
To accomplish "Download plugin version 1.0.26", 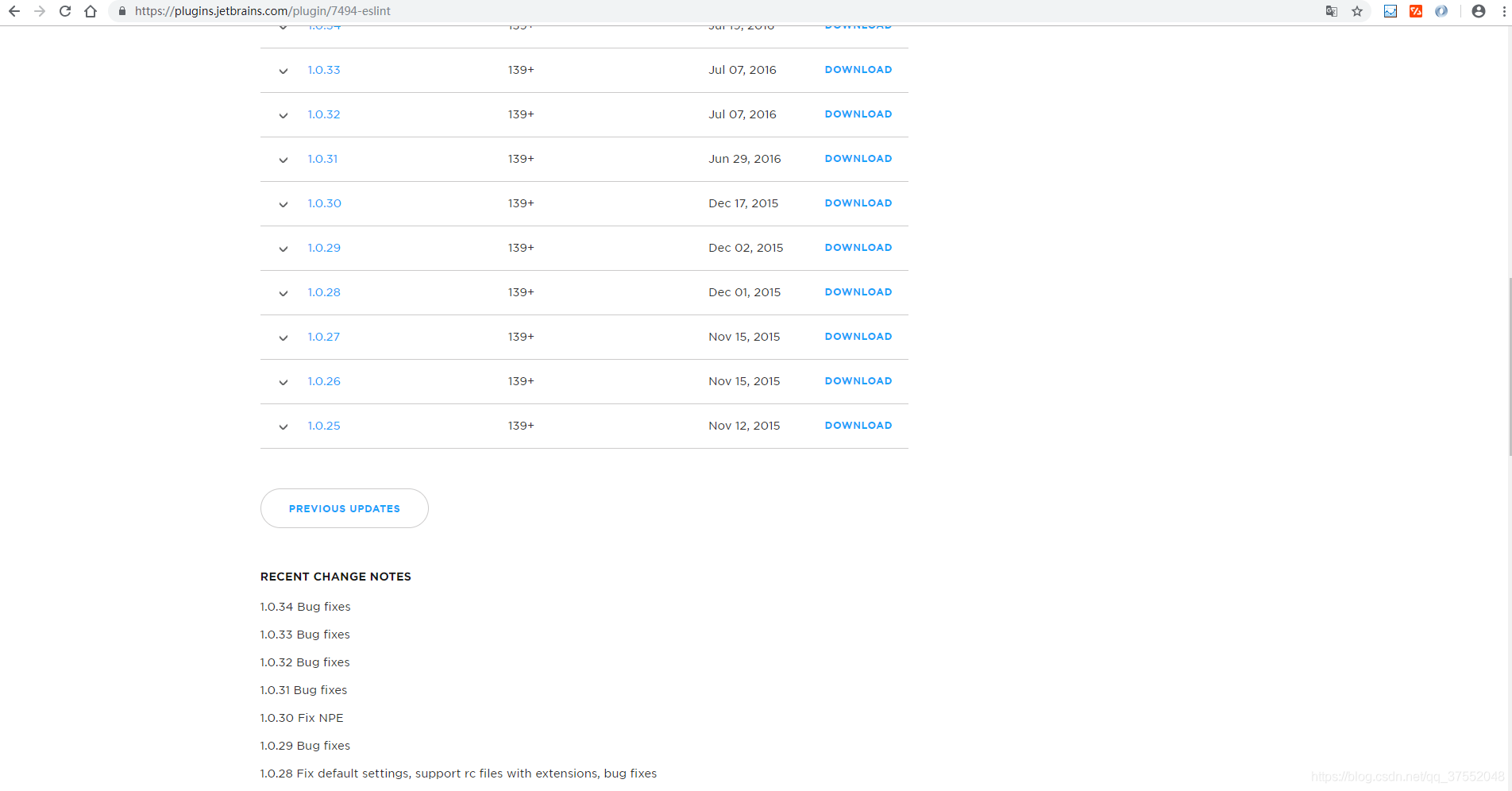I will [858, 381].
